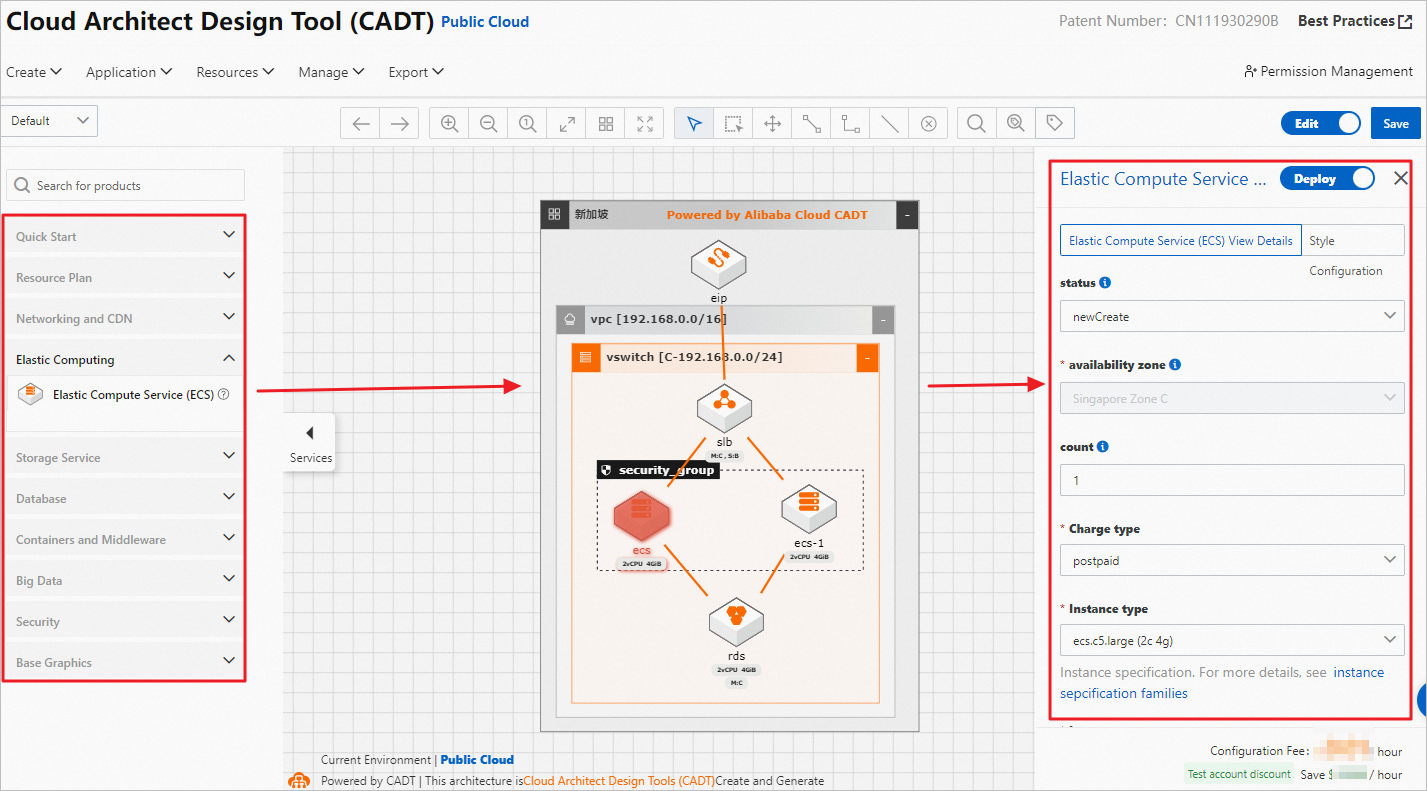
Task: Click the blue Save button
Action: coord(1396,123)
